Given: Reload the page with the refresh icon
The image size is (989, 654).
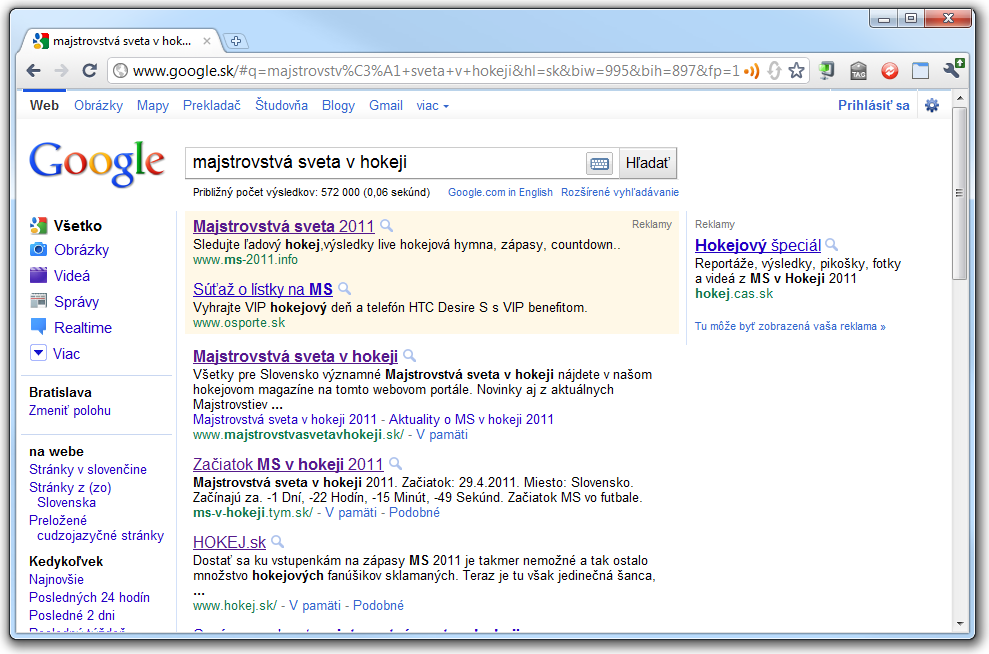Looking at the screenshot, I should (x=89, y=71).
